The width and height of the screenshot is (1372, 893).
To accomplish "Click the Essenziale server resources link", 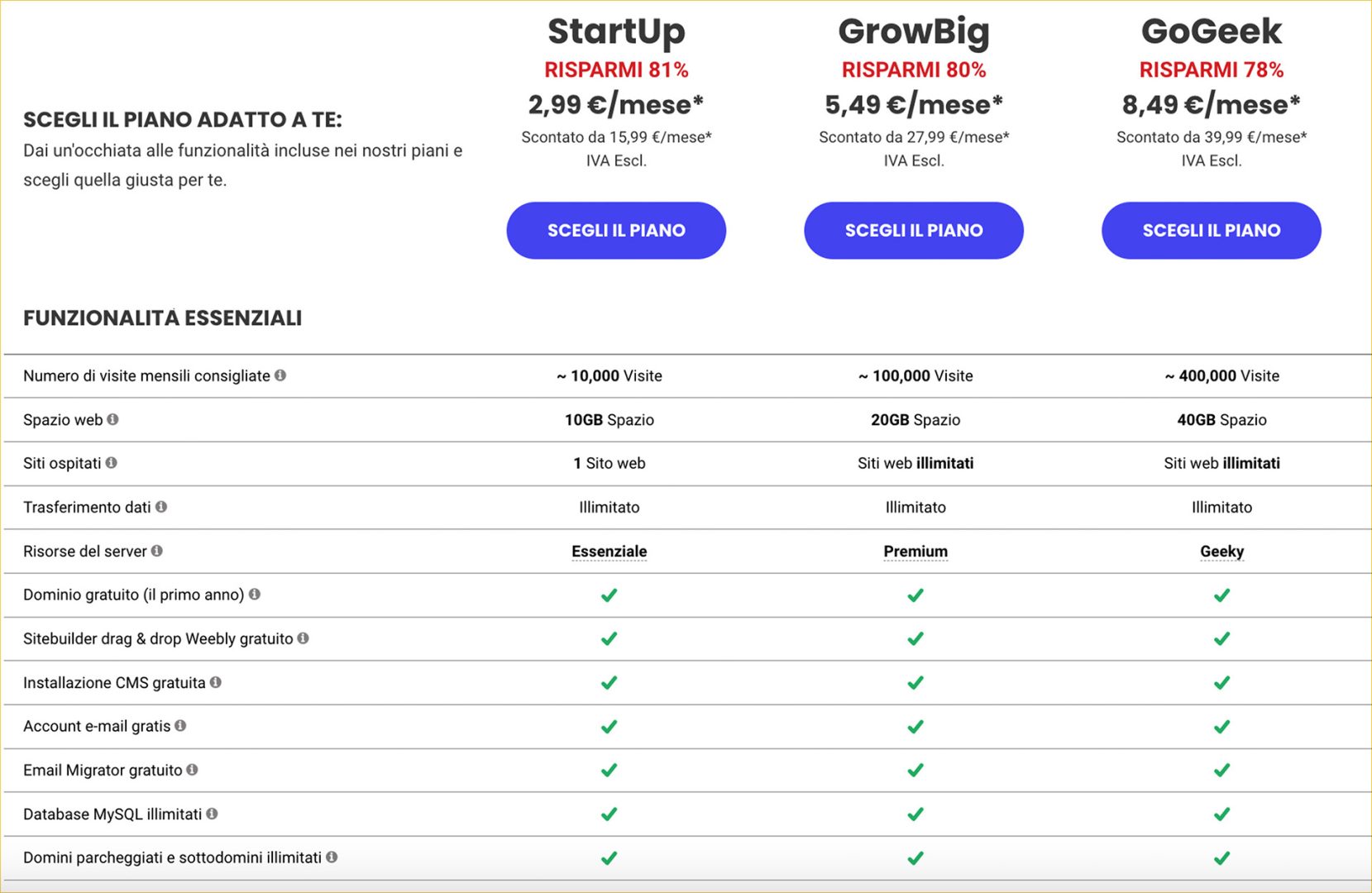I will 610,552.
